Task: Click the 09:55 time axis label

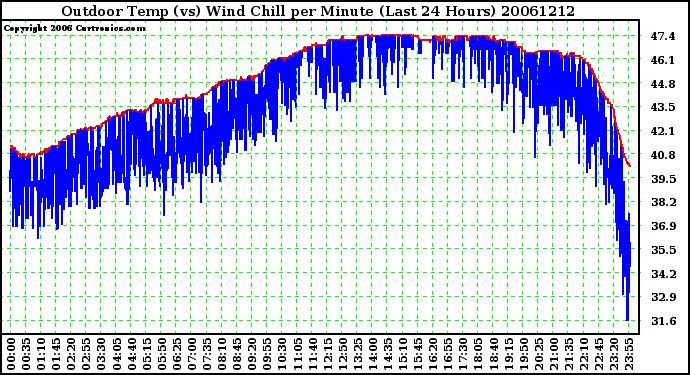Action: pyautogui.click(x=267, y=354)
